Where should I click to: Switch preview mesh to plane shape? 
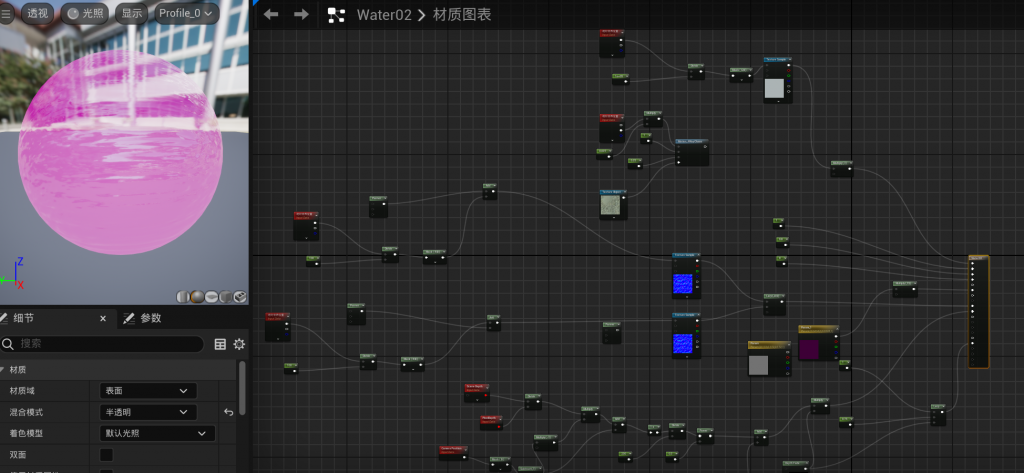[212, 297]
